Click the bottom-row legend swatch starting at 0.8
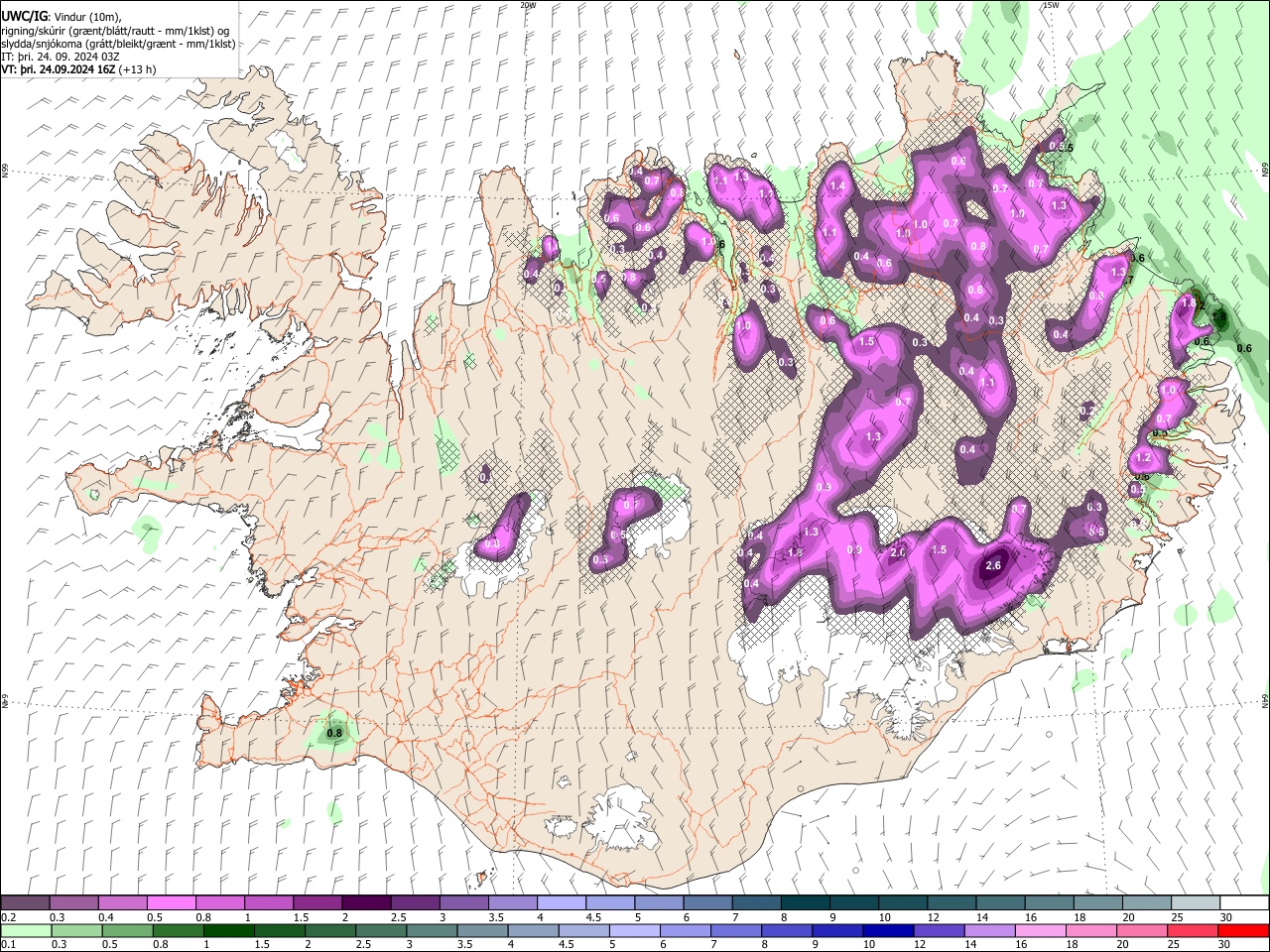The image size is (1270, 952). coord(179,931)
